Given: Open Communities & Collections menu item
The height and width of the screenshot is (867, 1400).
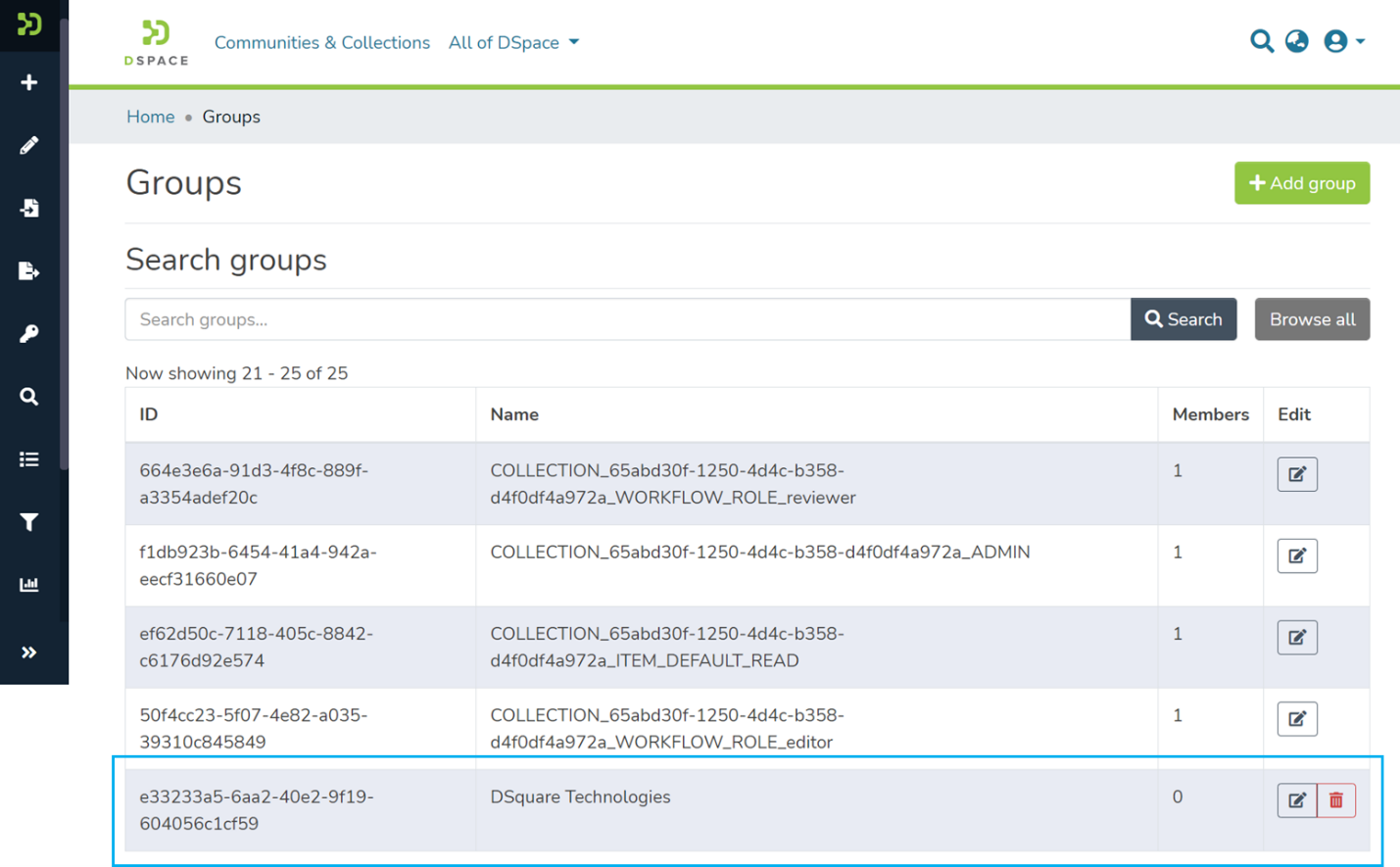Looking at the screenshot, I should [321, 42].
